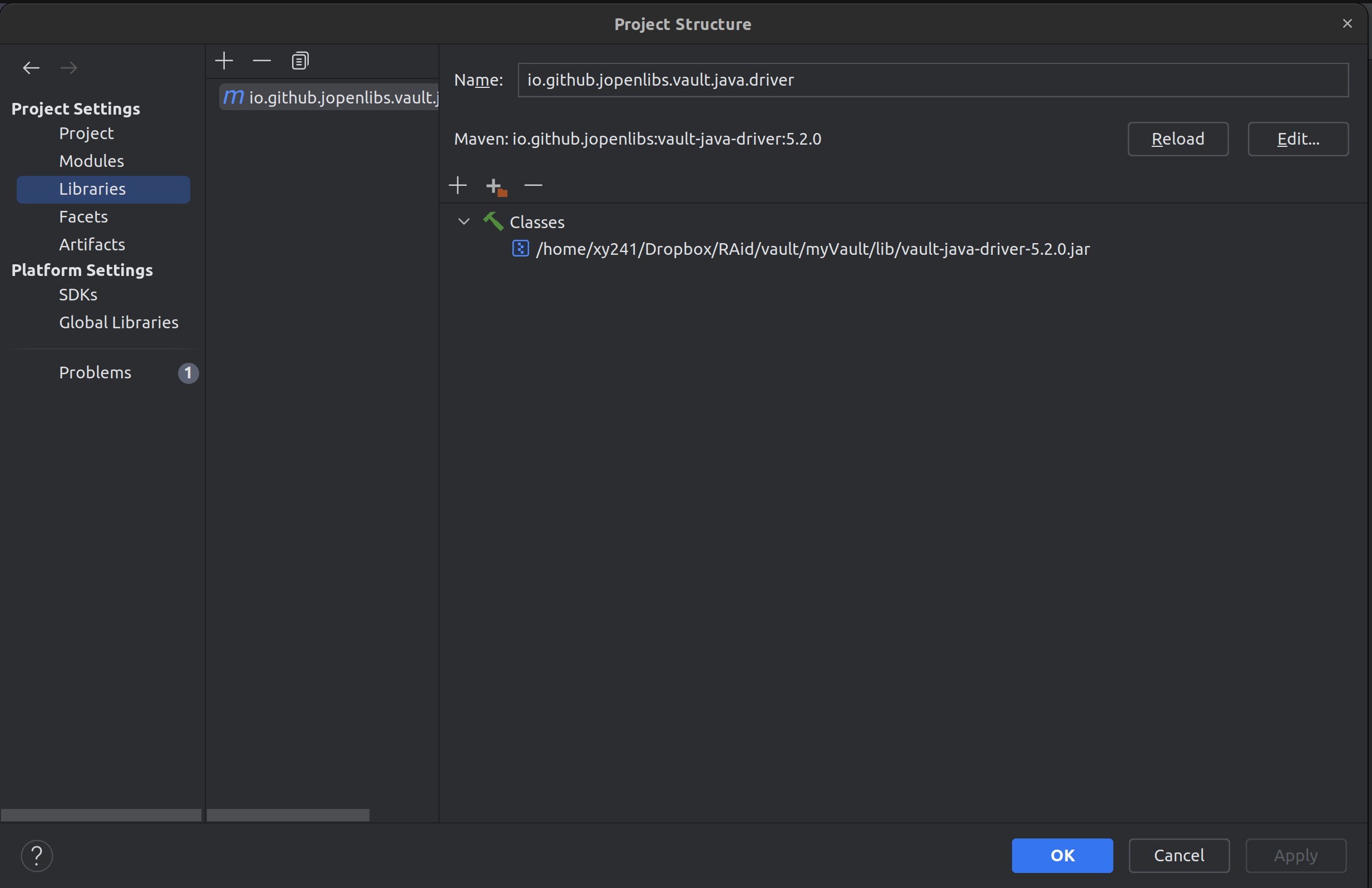This screenshot has width=1372, height=888.
Task: Click the Apply button
Action: point(1296,856)
